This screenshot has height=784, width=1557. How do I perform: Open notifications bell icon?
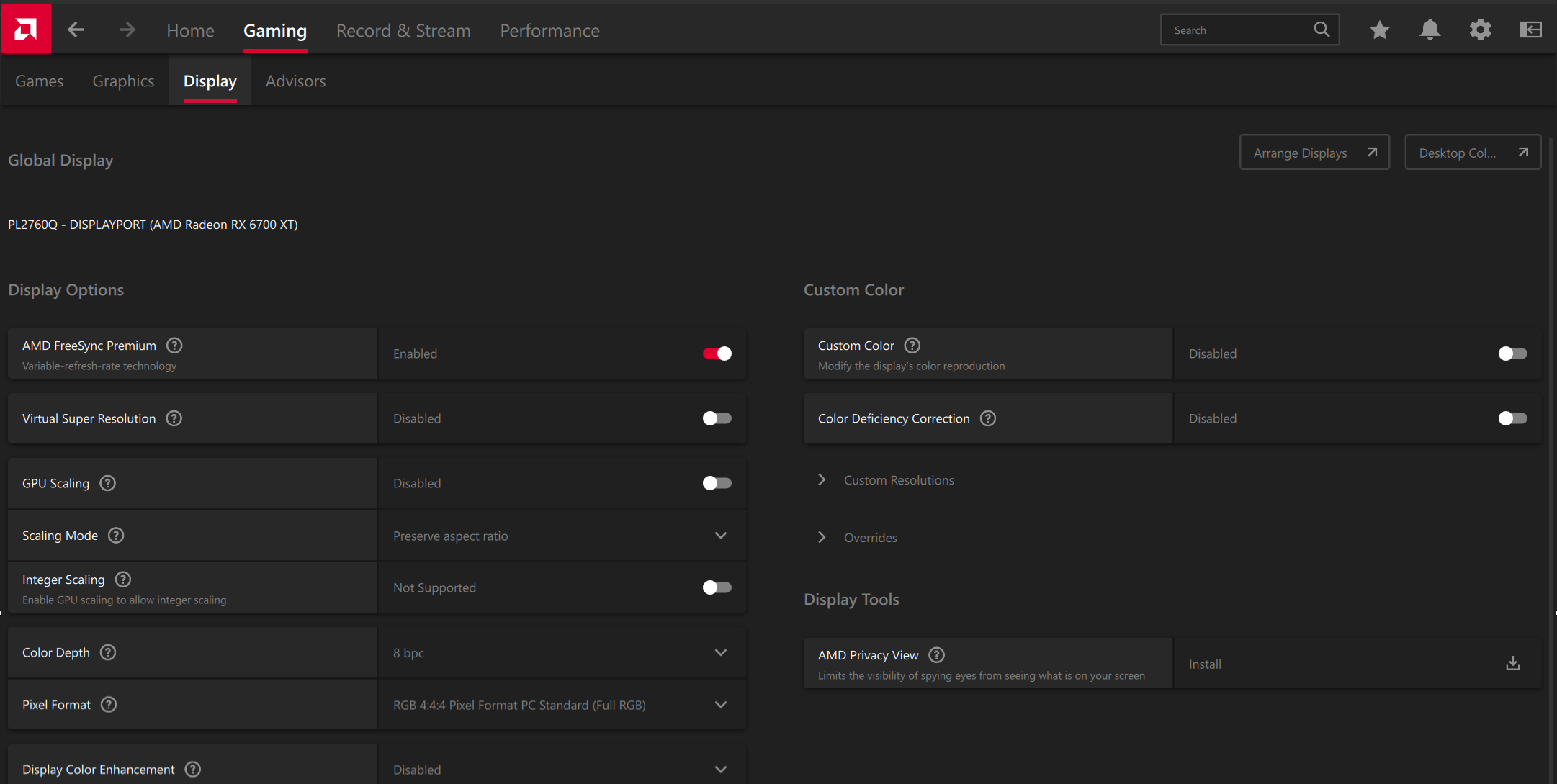point(1430,30)
